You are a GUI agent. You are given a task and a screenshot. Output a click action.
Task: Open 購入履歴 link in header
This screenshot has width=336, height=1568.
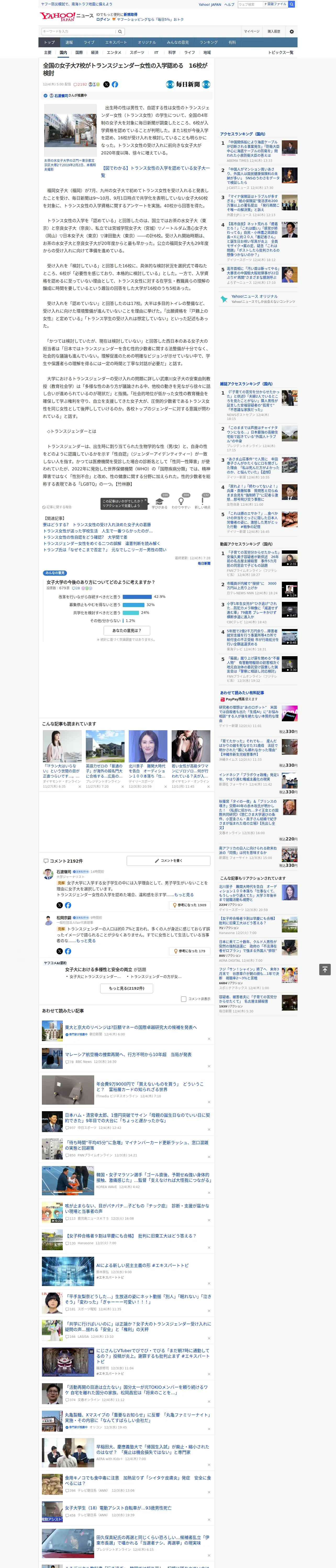click(x=274, y=31)
